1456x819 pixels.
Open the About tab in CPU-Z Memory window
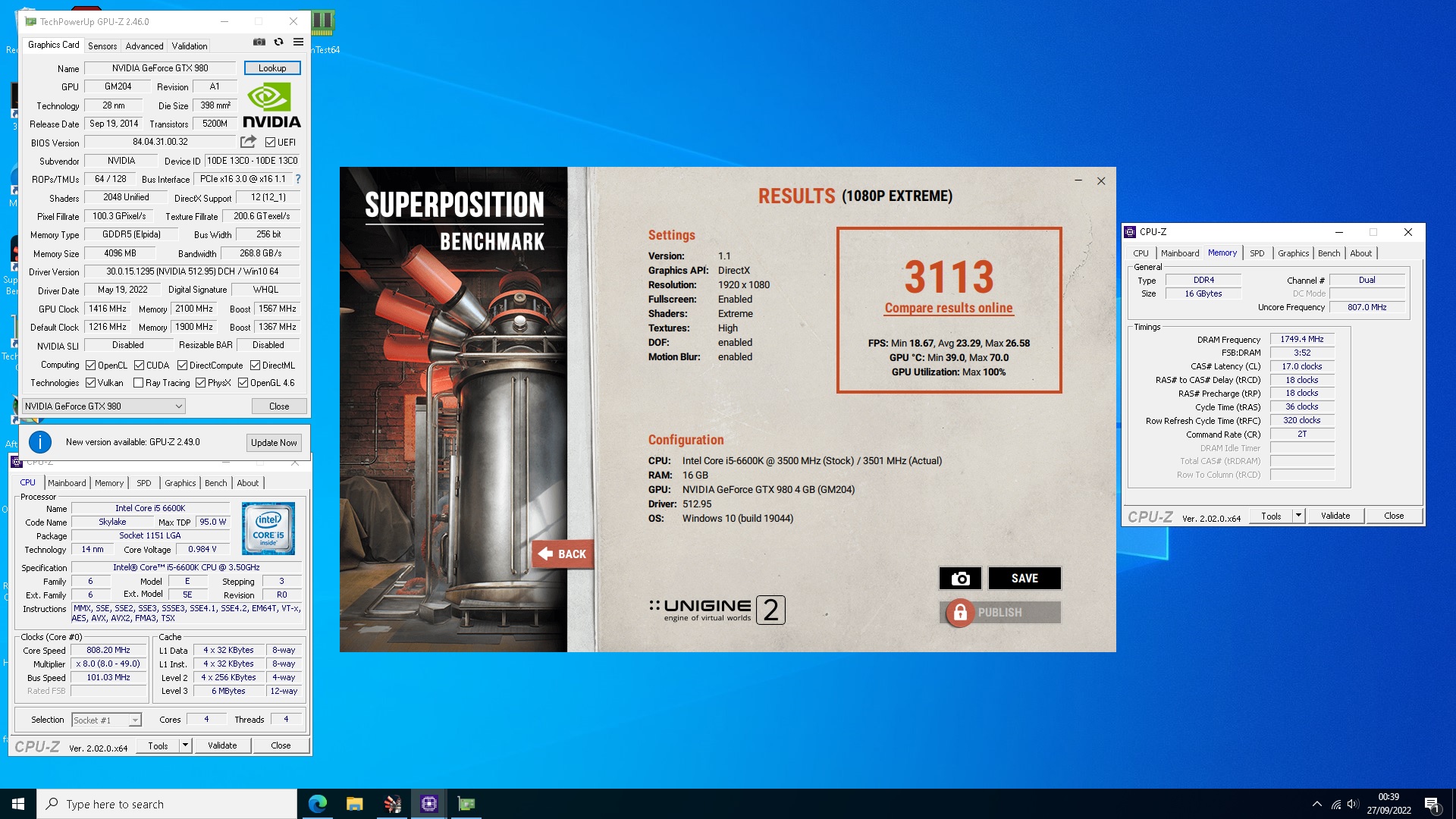pyautogui.click(x=1360, y=253)
